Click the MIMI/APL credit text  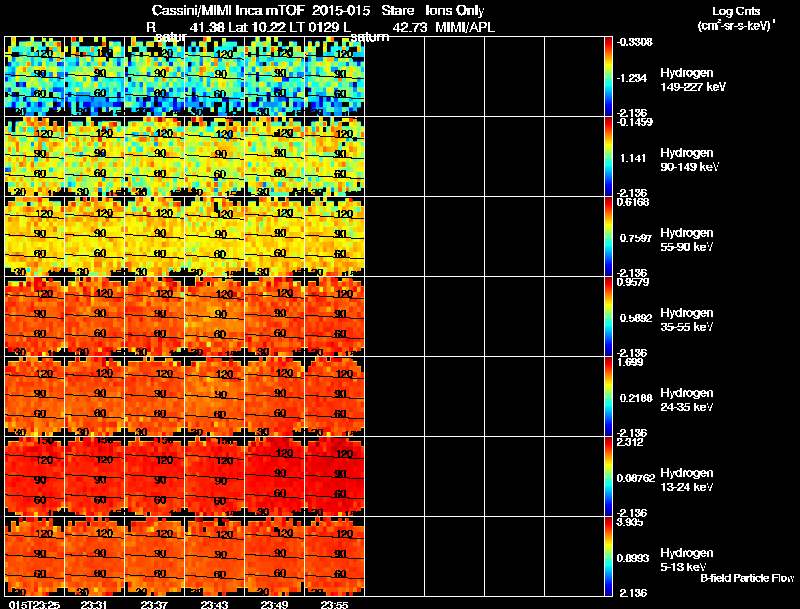click(465, 28)
